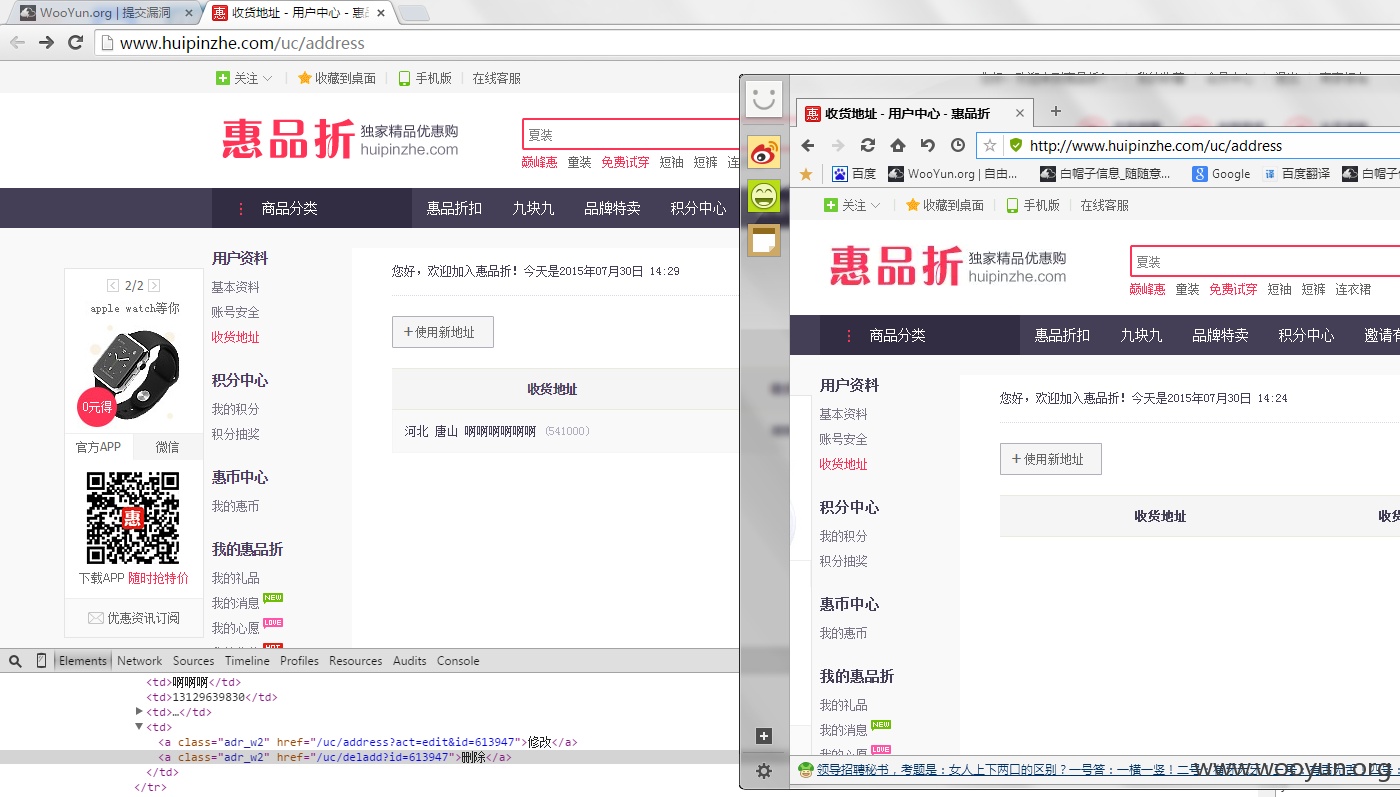Expand the collapsed <td>…</td> node in DevTools
1400x797 pixels.
tap(139, 712)
